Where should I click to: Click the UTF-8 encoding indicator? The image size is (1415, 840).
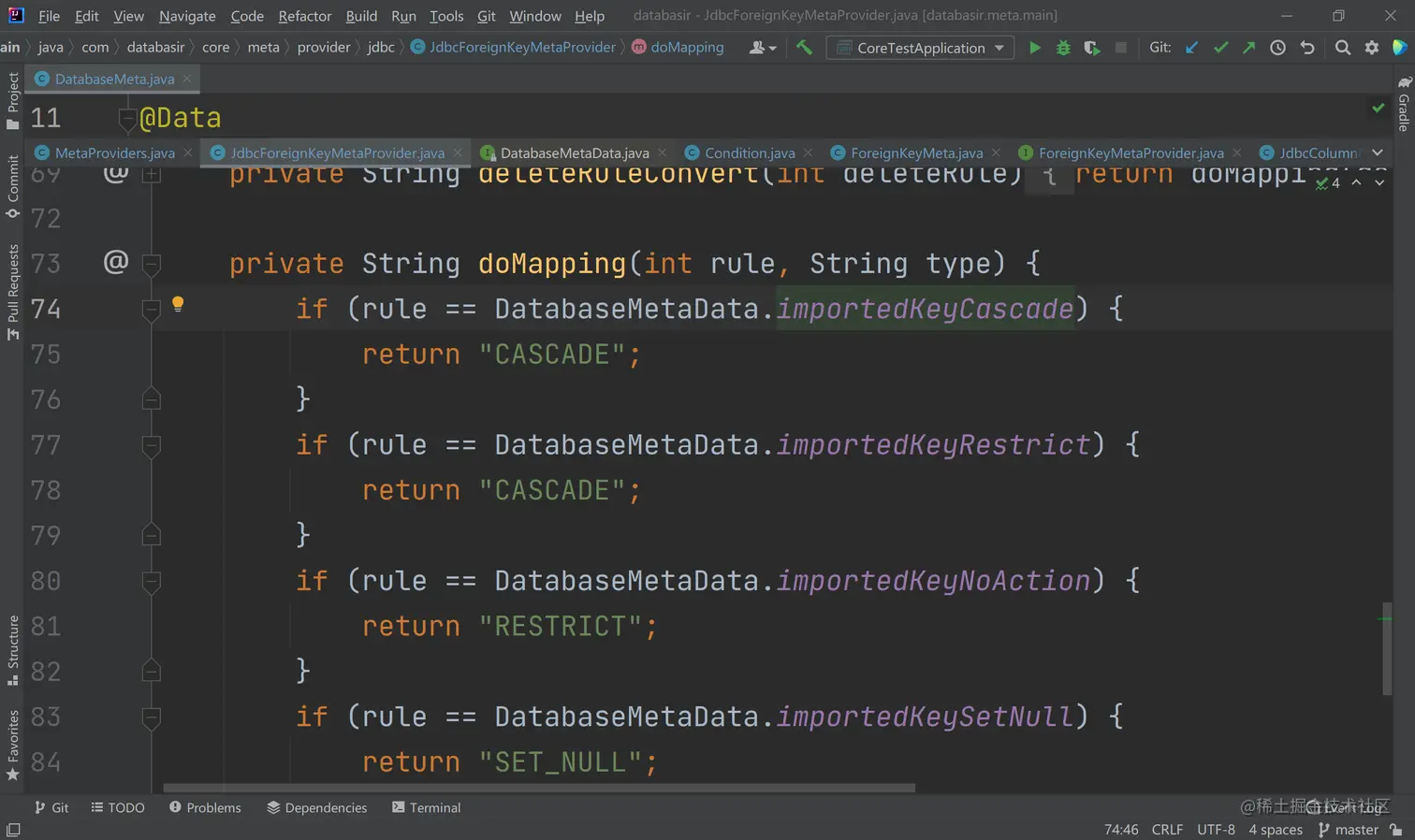(x=1216, y=830)
